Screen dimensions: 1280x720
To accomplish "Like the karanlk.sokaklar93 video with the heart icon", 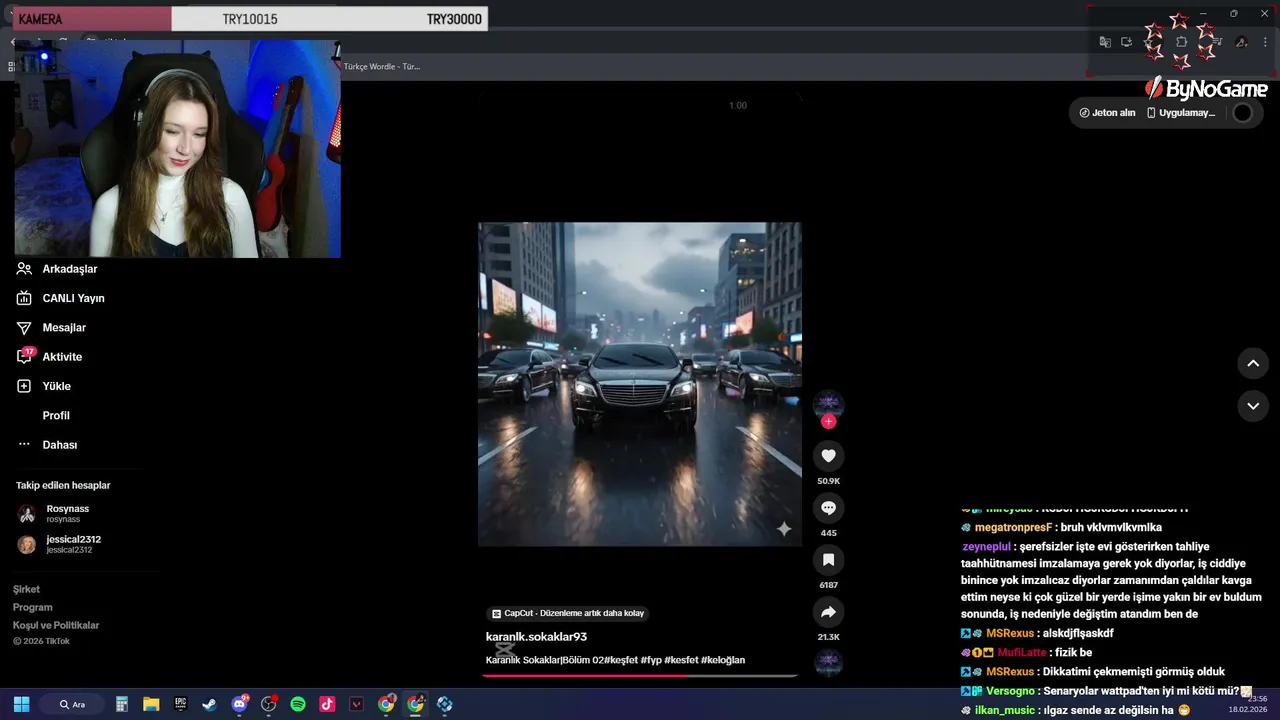I will 828,456.
